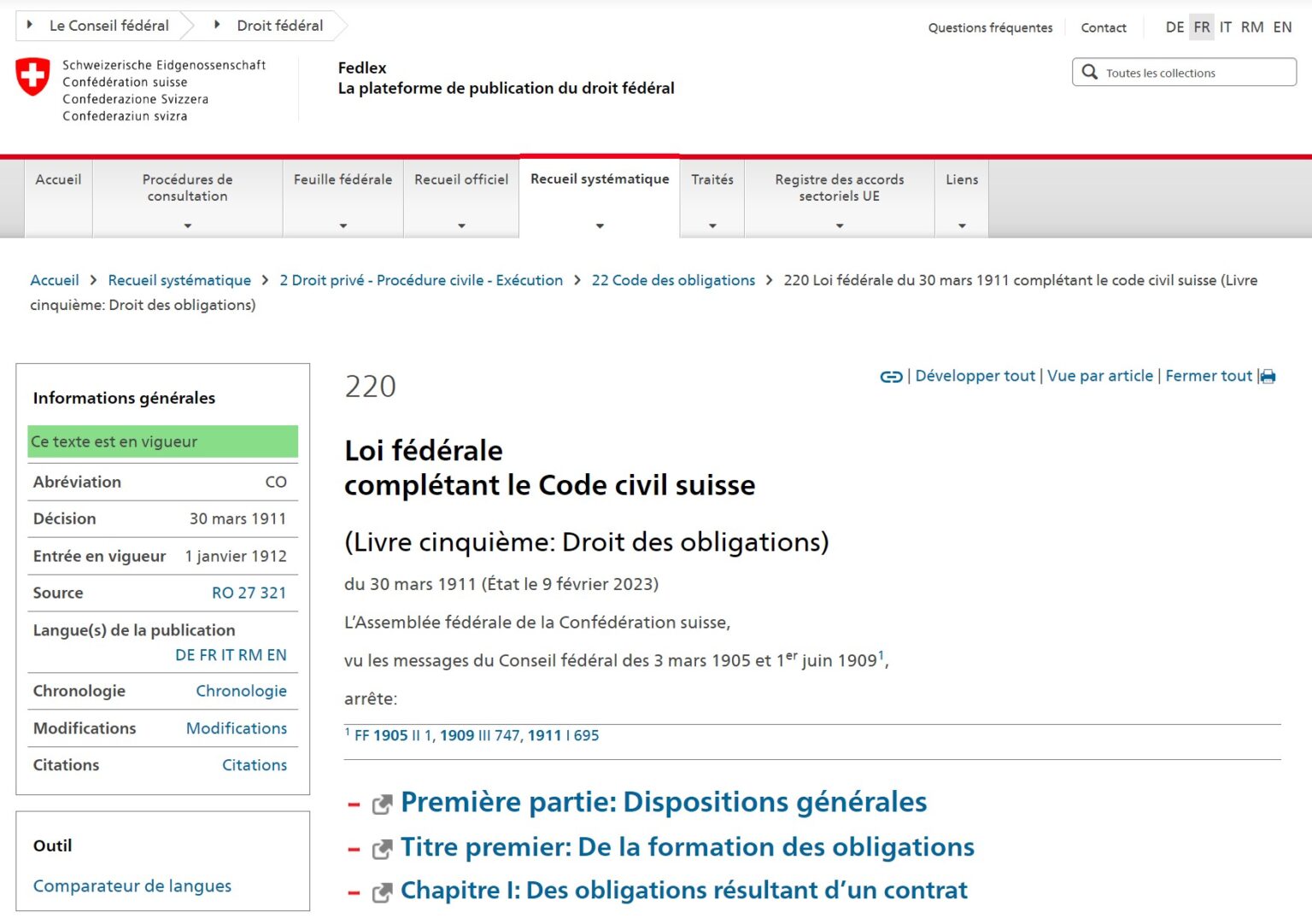Collapse the Chapitre I section
The height and width of the screenshot is (924, 1312).
[354, 893]
